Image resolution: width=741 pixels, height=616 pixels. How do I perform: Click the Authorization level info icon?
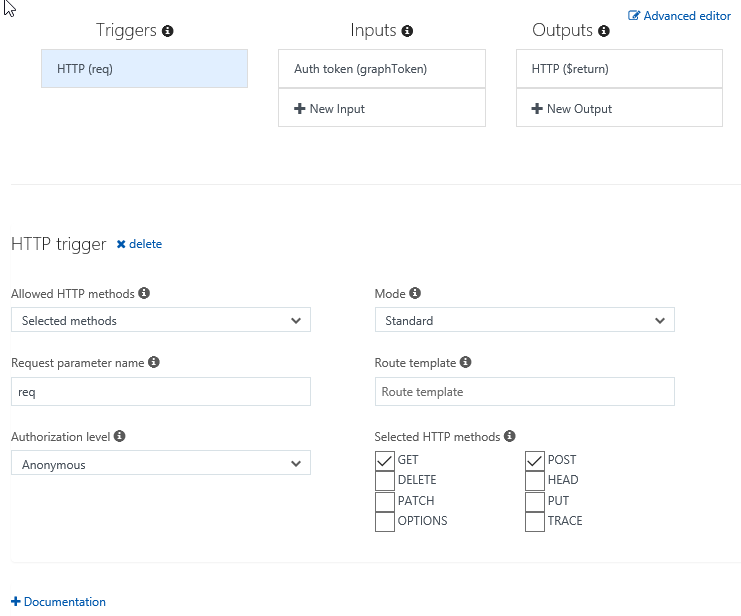[120, 437]
